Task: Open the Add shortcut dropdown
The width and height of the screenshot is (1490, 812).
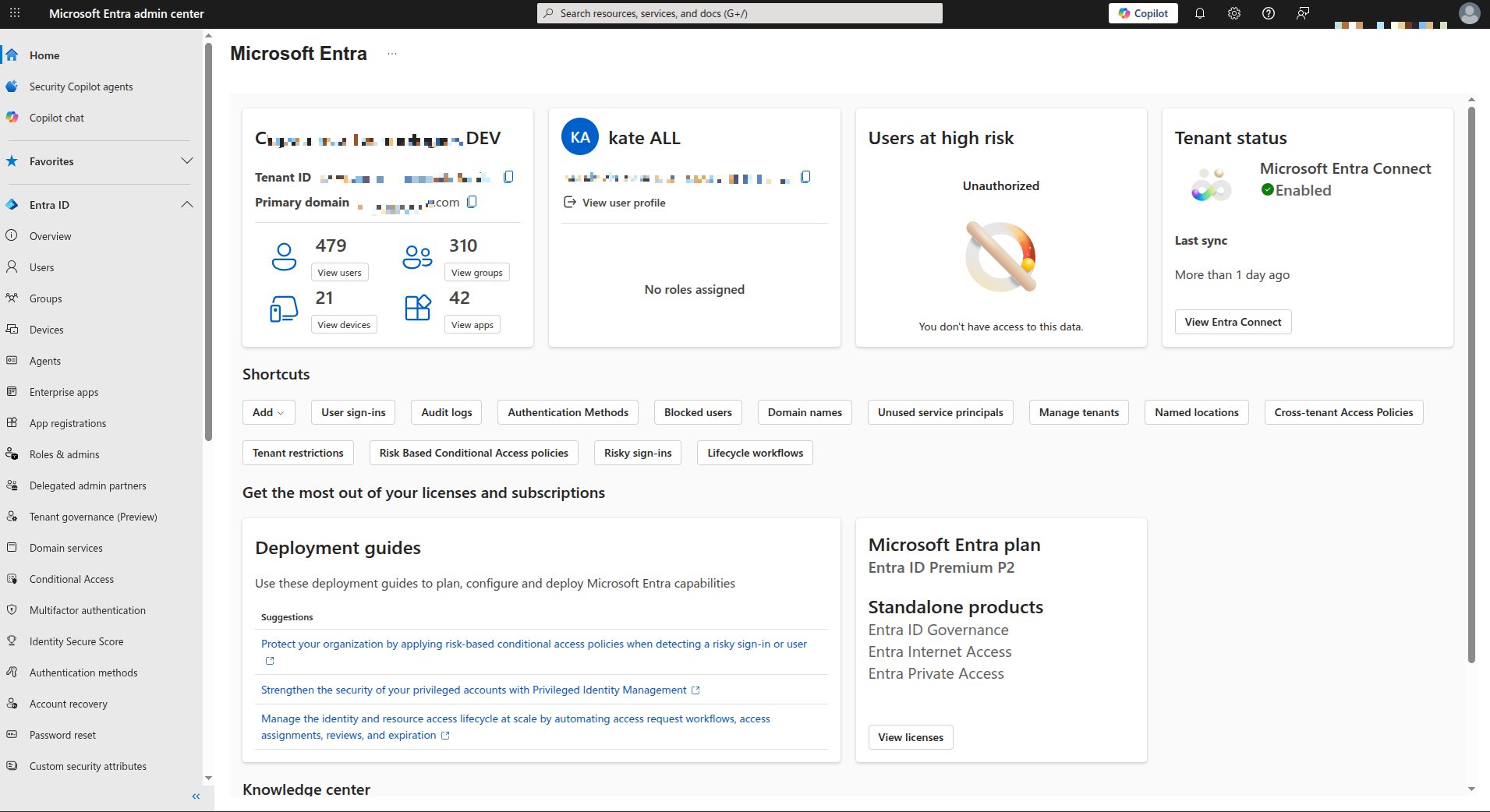Action: point(268,412)
